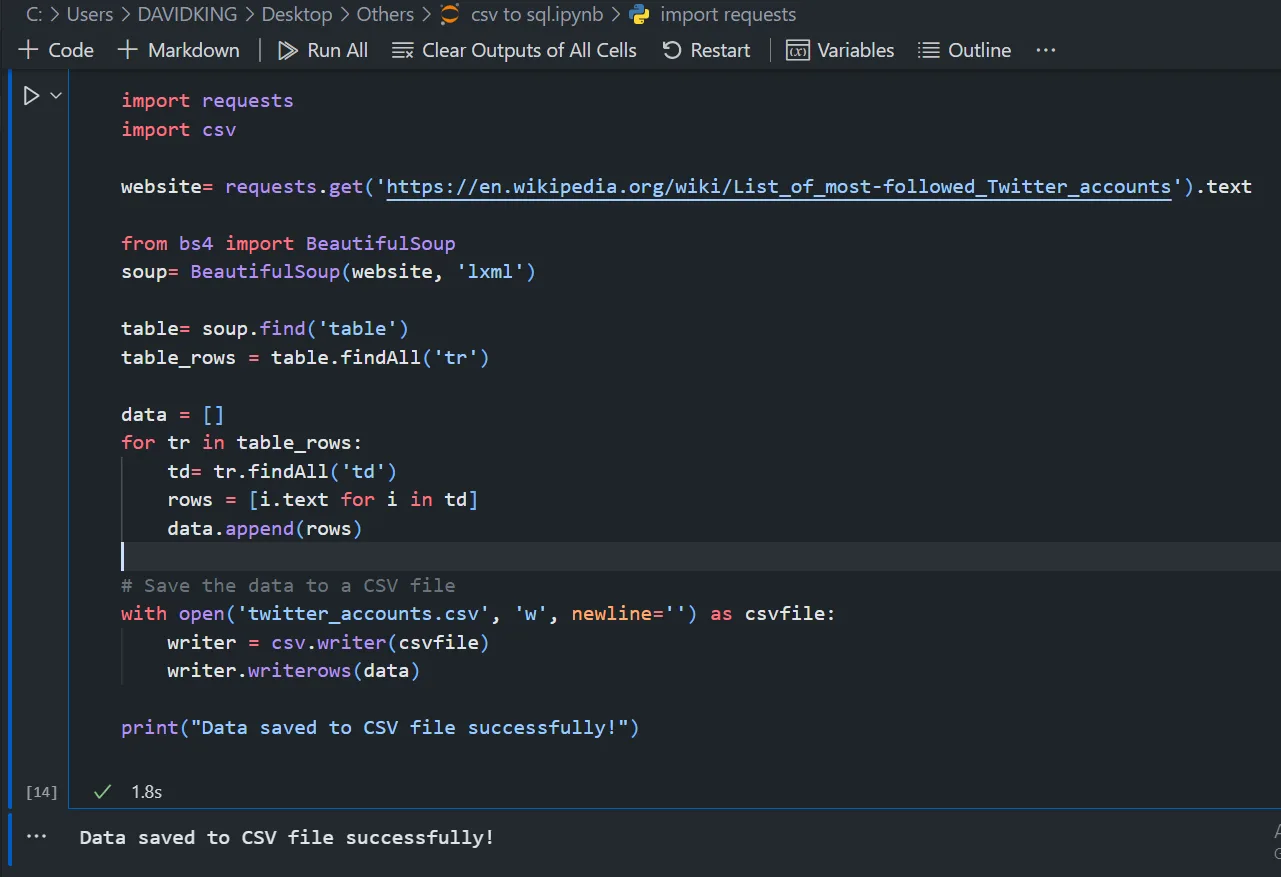Screen dimensions: 1281x877
Task: Add a new Code cell
Action: tap(56, 50)
